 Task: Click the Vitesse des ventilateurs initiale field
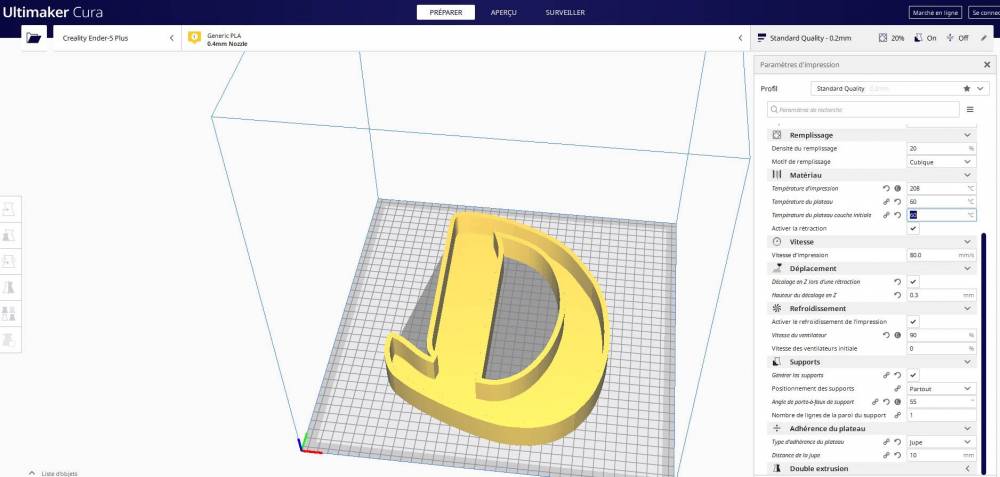tap(941, 349)
